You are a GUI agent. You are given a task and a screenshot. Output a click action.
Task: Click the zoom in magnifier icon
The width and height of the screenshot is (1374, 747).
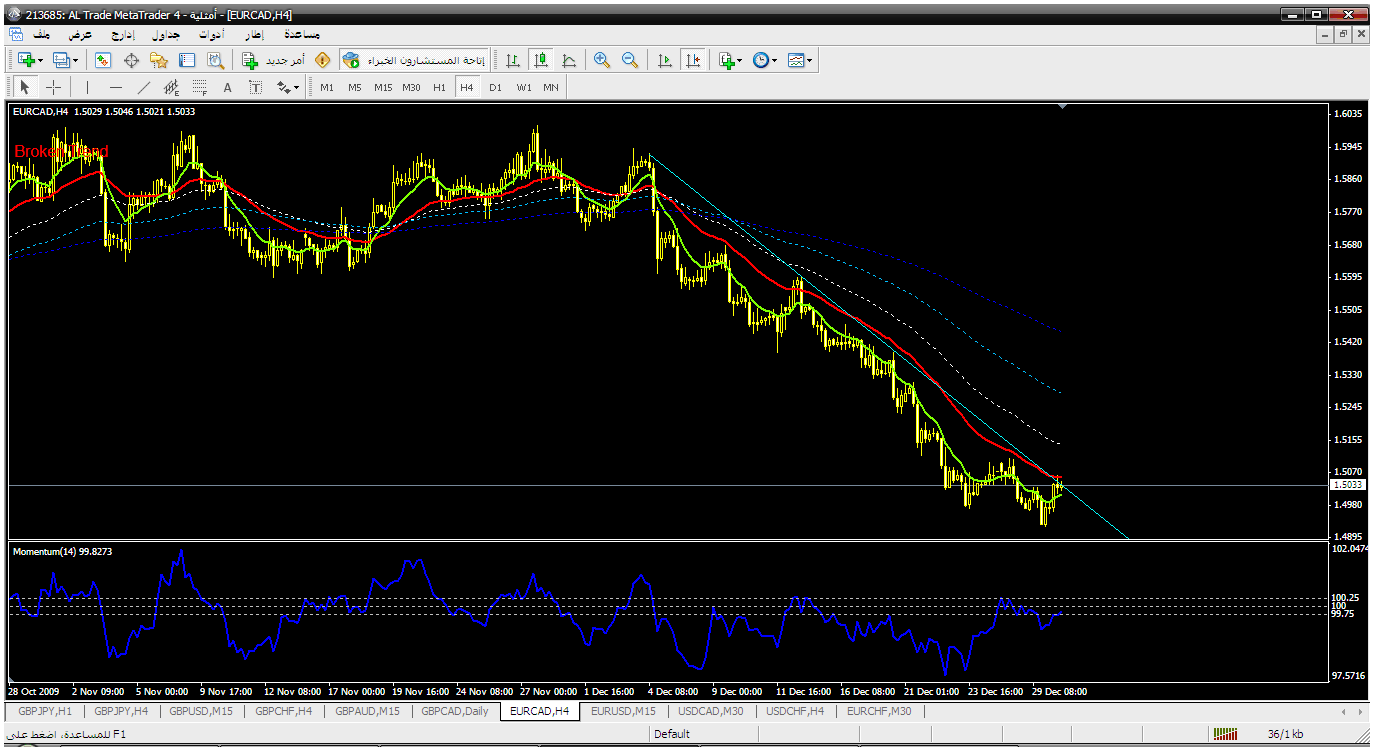coord(602,60)
